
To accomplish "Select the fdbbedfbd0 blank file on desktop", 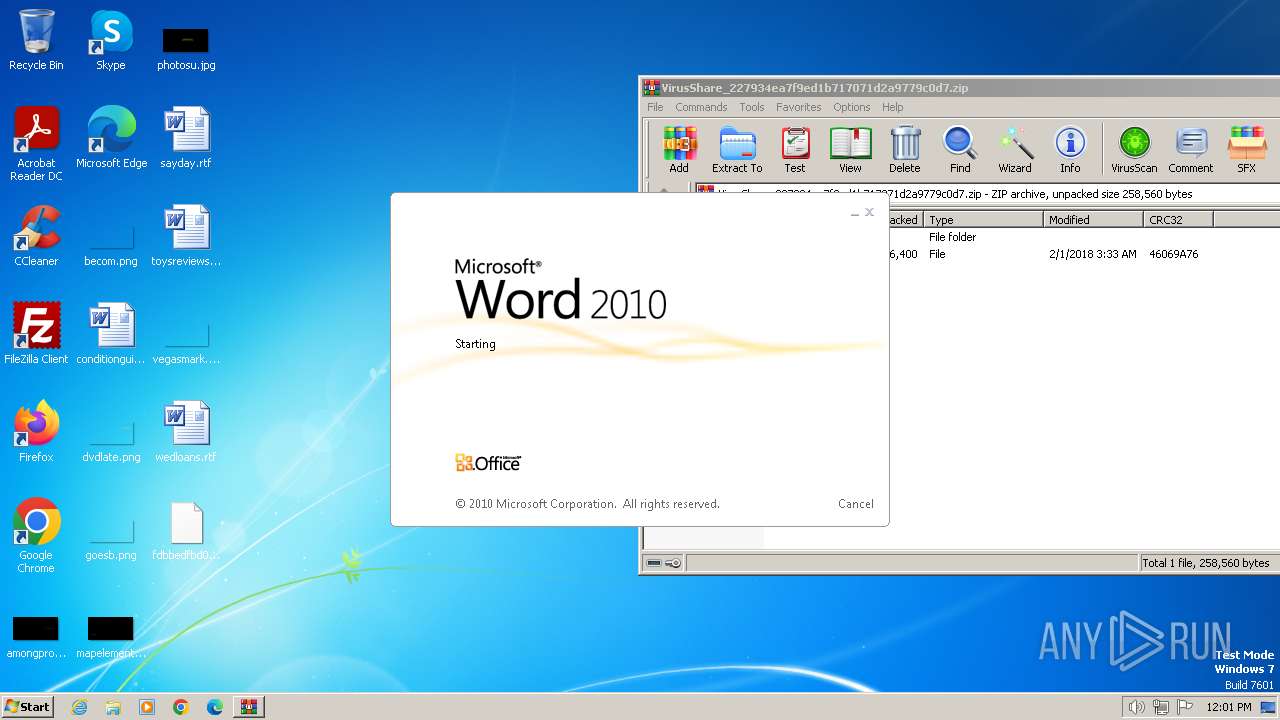I will click(x=186, y=530).
